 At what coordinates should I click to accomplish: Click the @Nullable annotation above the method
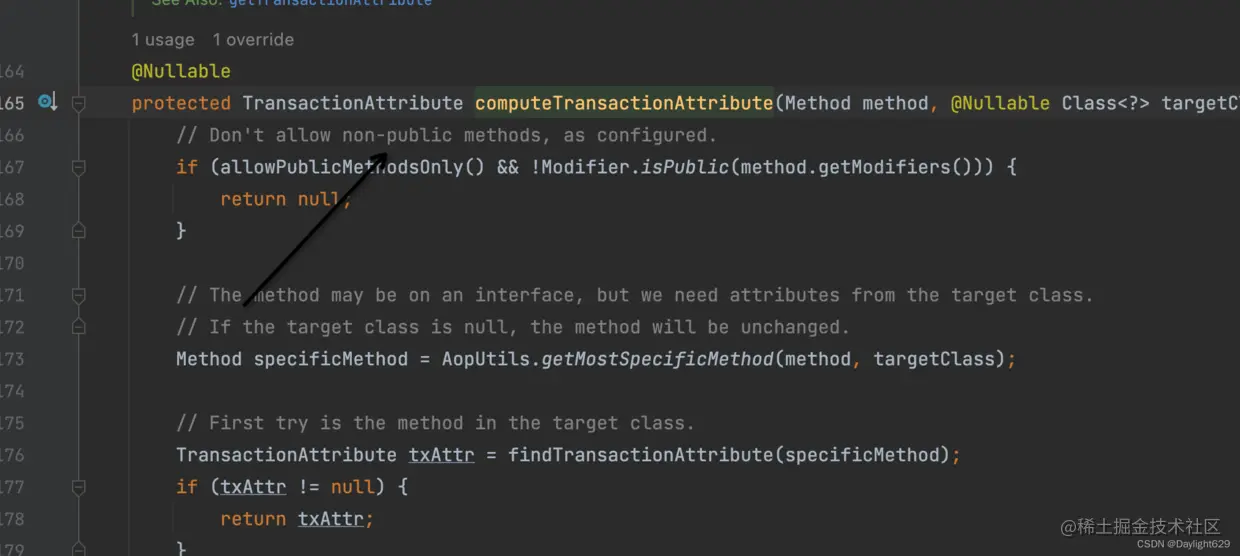181,71
